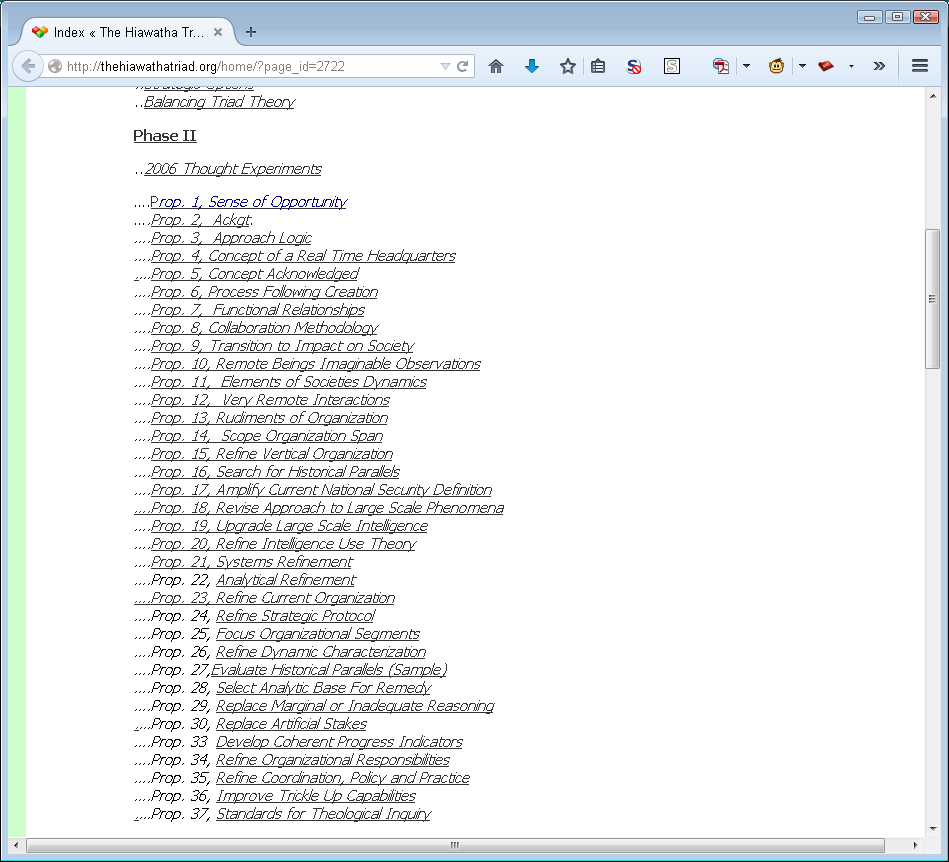The height and width of the screenshot is (862, 949).
Task: Open Prop. 7, Functional Relationships link
Action: 258,310
